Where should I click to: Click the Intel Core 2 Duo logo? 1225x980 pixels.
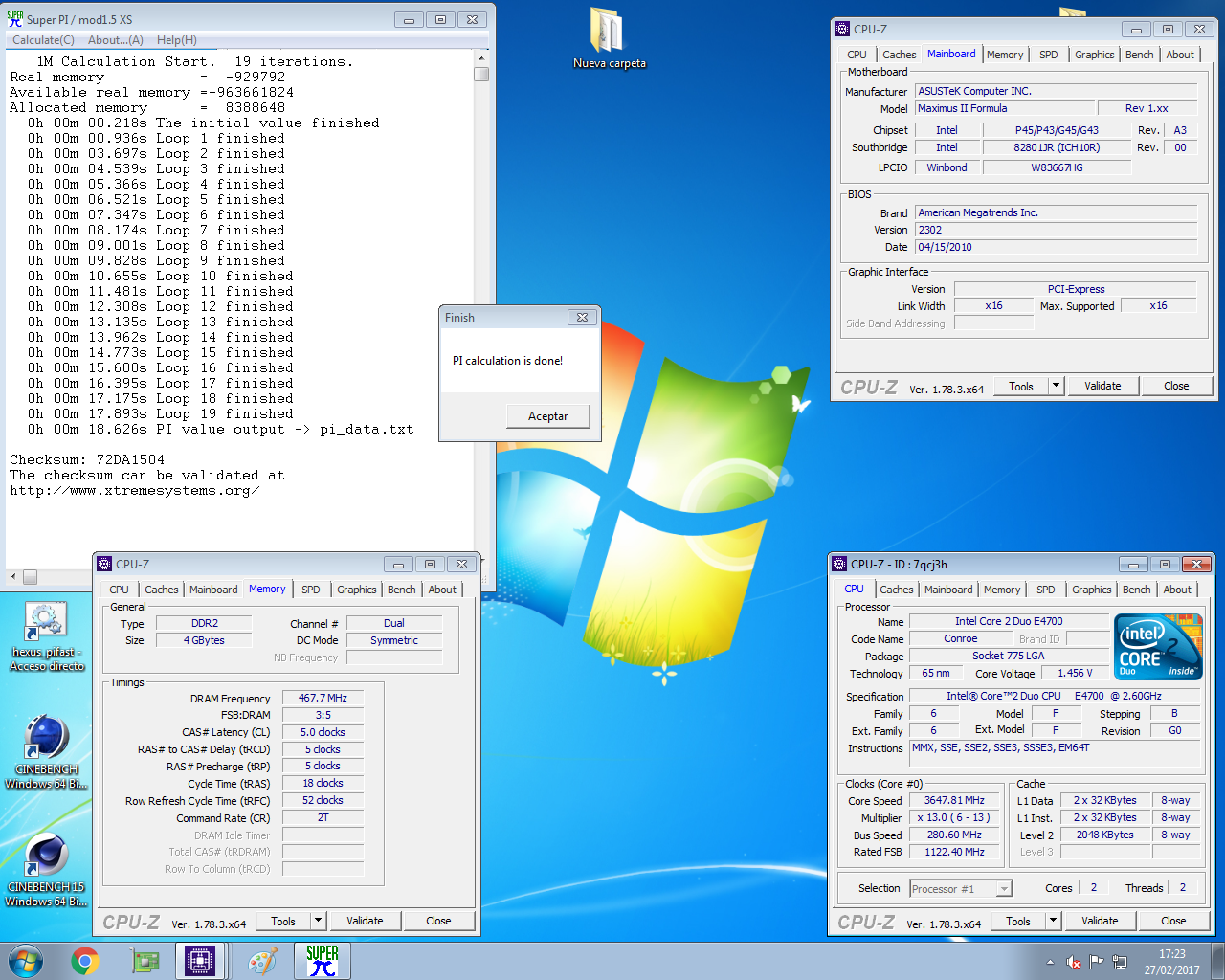[x=1158, y=647]
